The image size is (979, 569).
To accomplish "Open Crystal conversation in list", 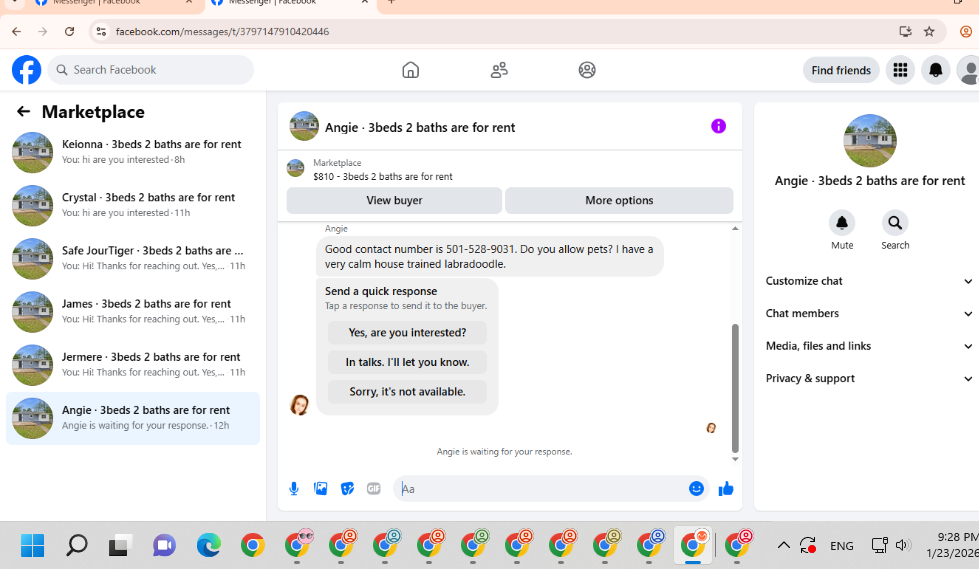I will tap(132, 205).
